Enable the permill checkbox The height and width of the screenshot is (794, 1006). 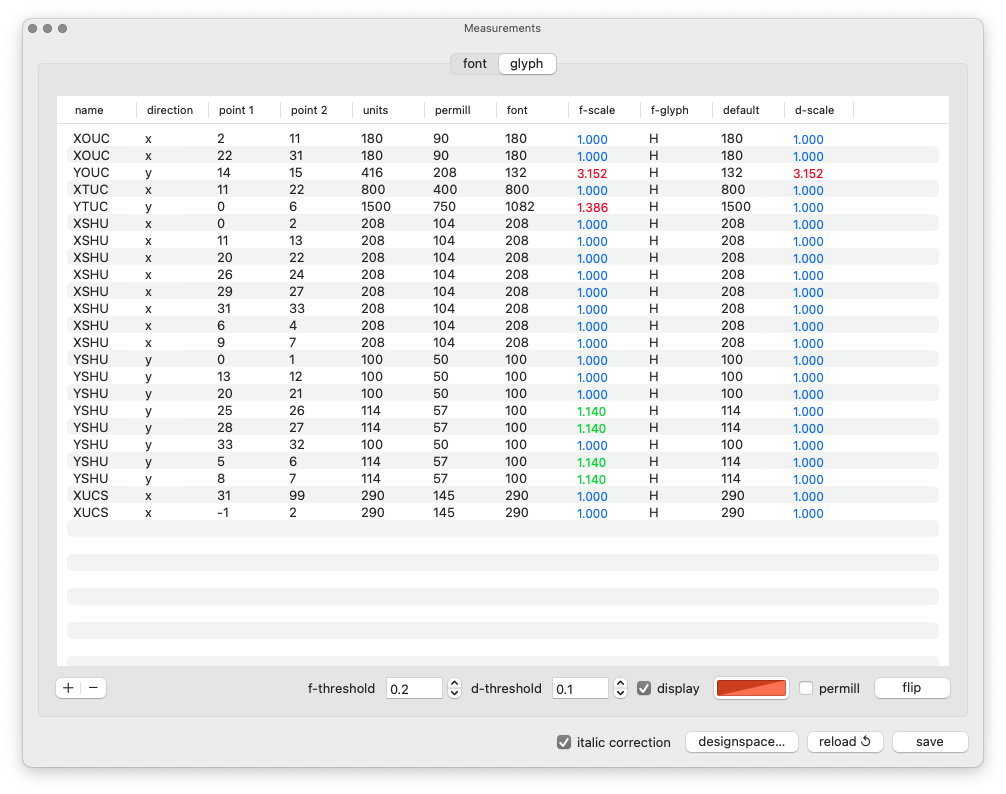[x=806, y=688]
